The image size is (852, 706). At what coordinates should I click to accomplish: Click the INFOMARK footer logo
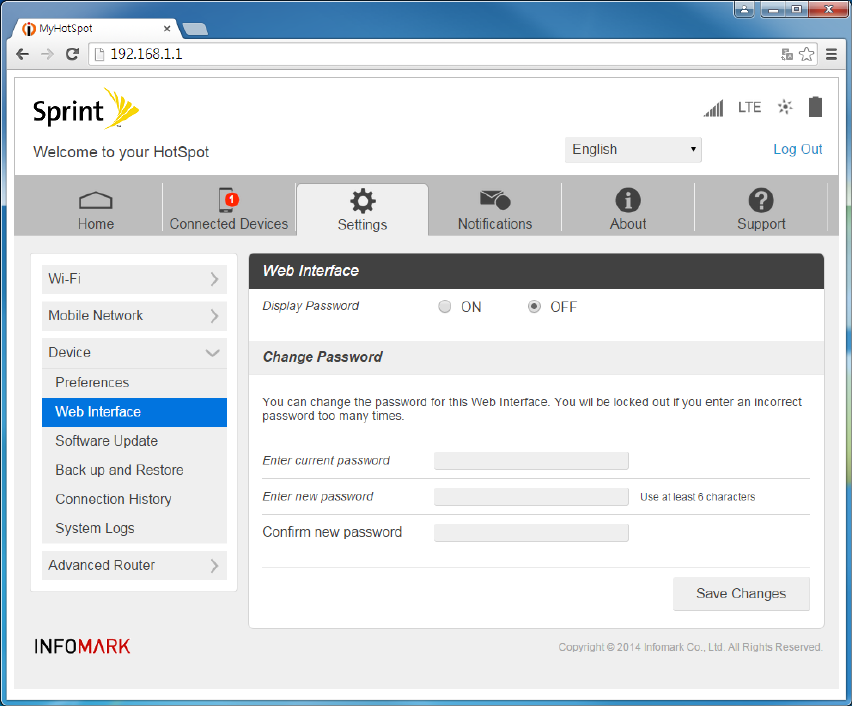point(82,646)
